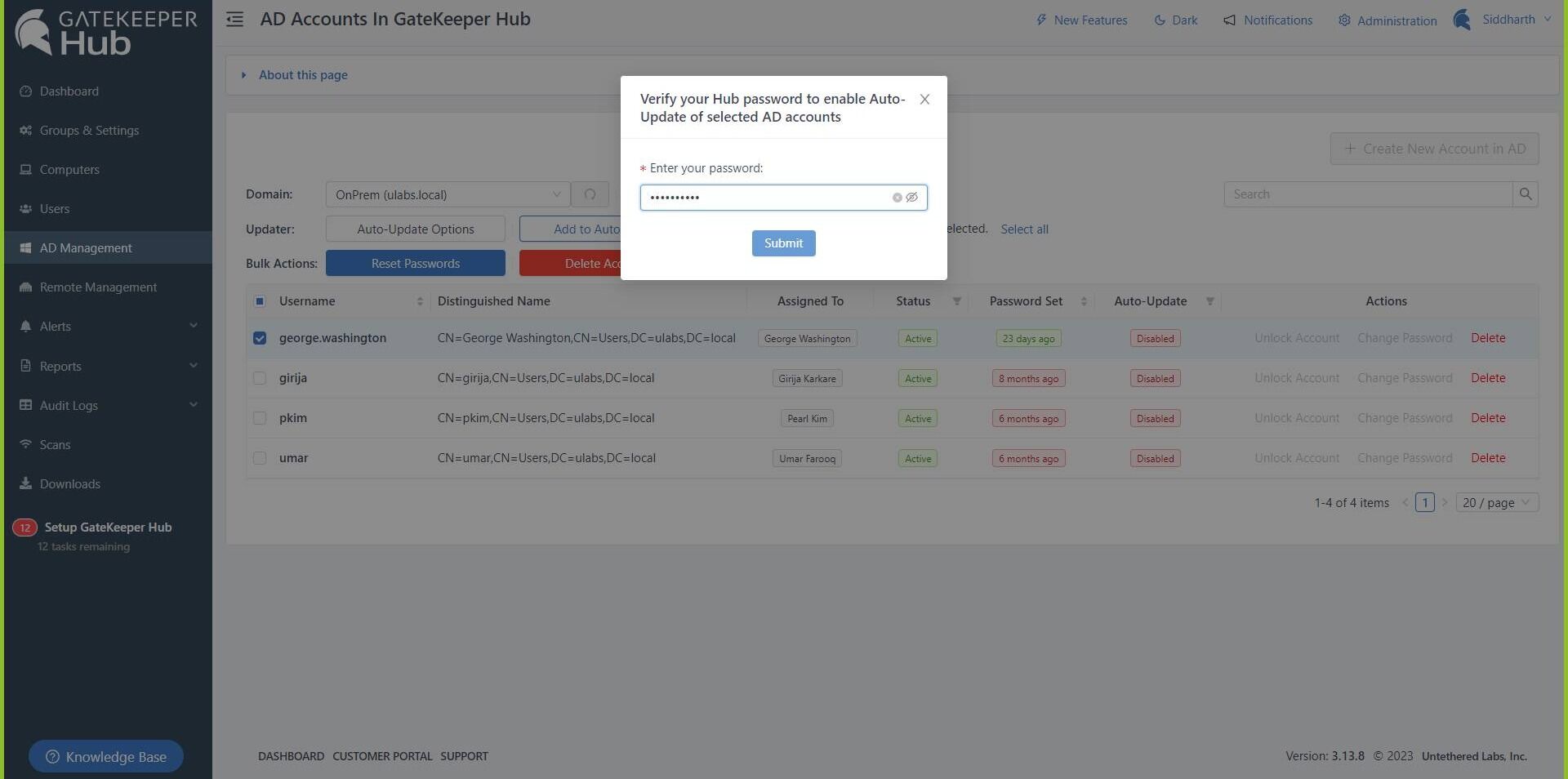
Task: Click the GateKeeper Hub logo
Action: 106,33
